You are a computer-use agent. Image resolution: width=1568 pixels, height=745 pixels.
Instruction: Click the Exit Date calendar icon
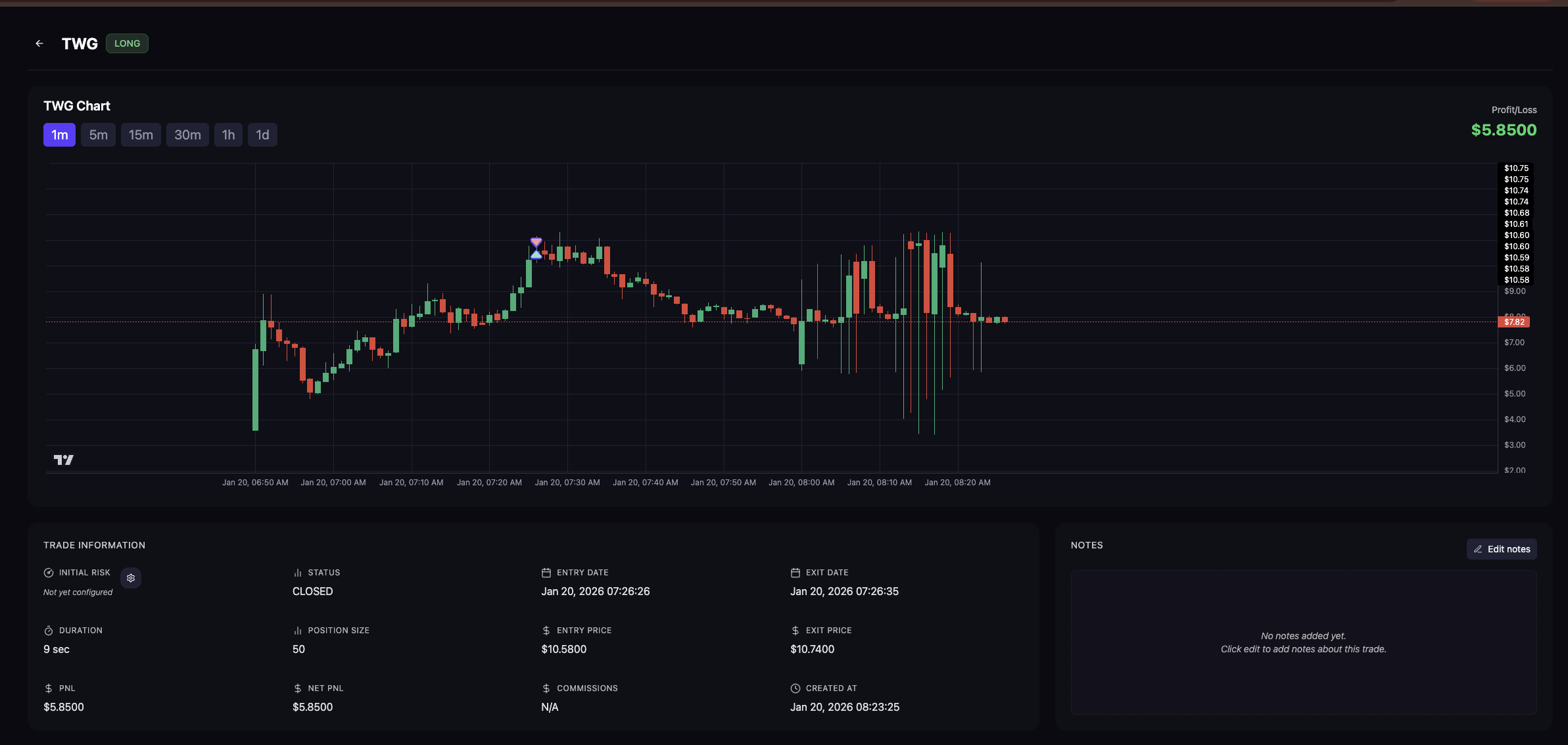[795, 573]
